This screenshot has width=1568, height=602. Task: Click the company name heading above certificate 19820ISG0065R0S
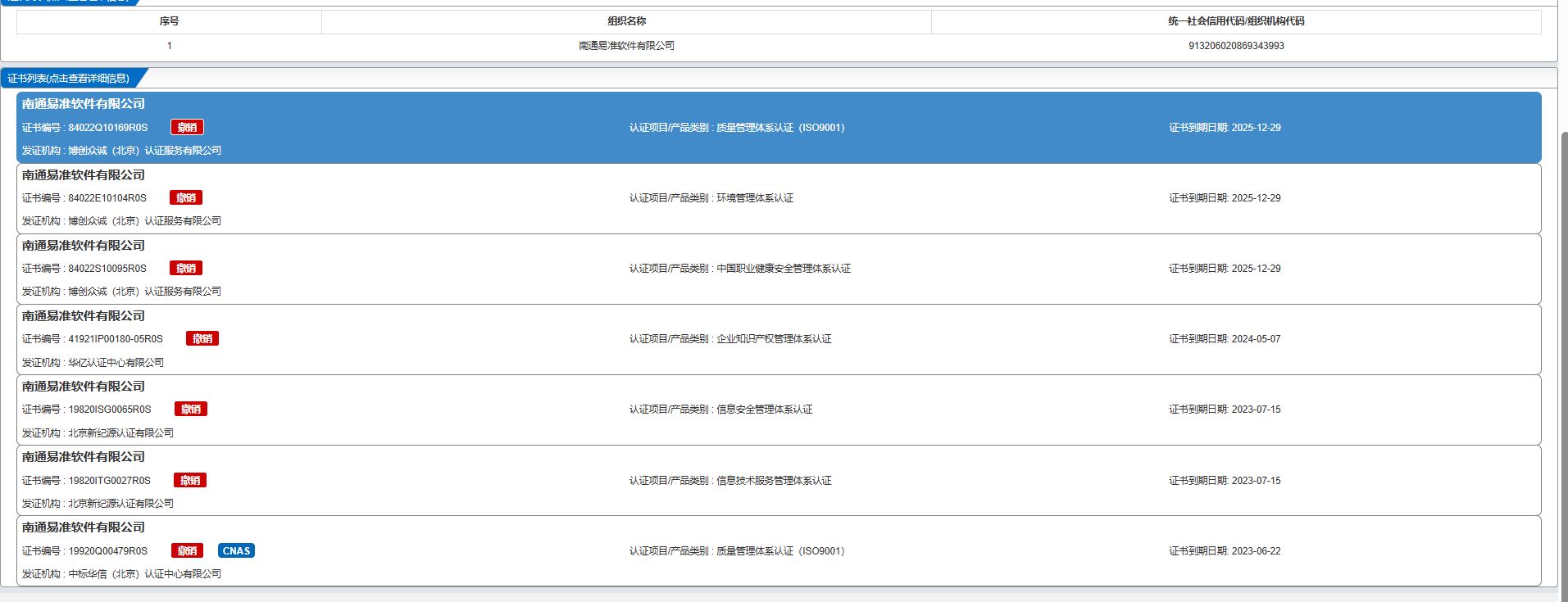(84, 387)
